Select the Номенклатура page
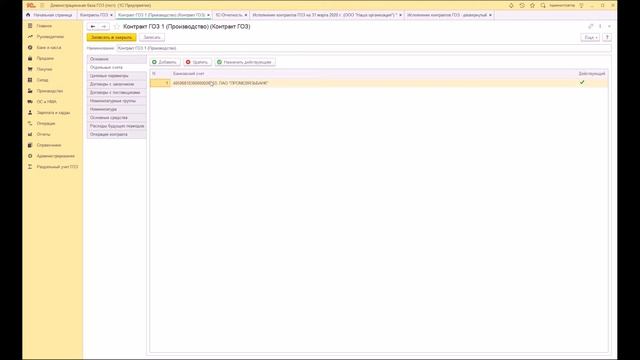 point(117,109)
